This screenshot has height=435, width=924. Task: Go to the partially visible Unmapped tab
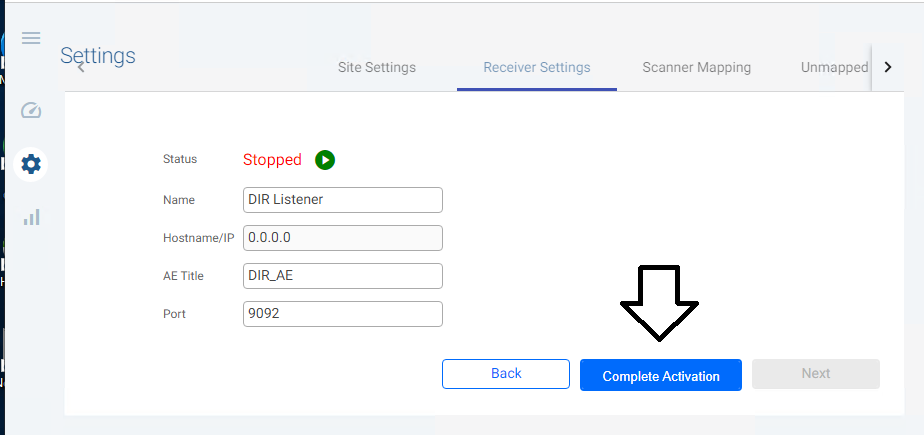coord(834,68)
